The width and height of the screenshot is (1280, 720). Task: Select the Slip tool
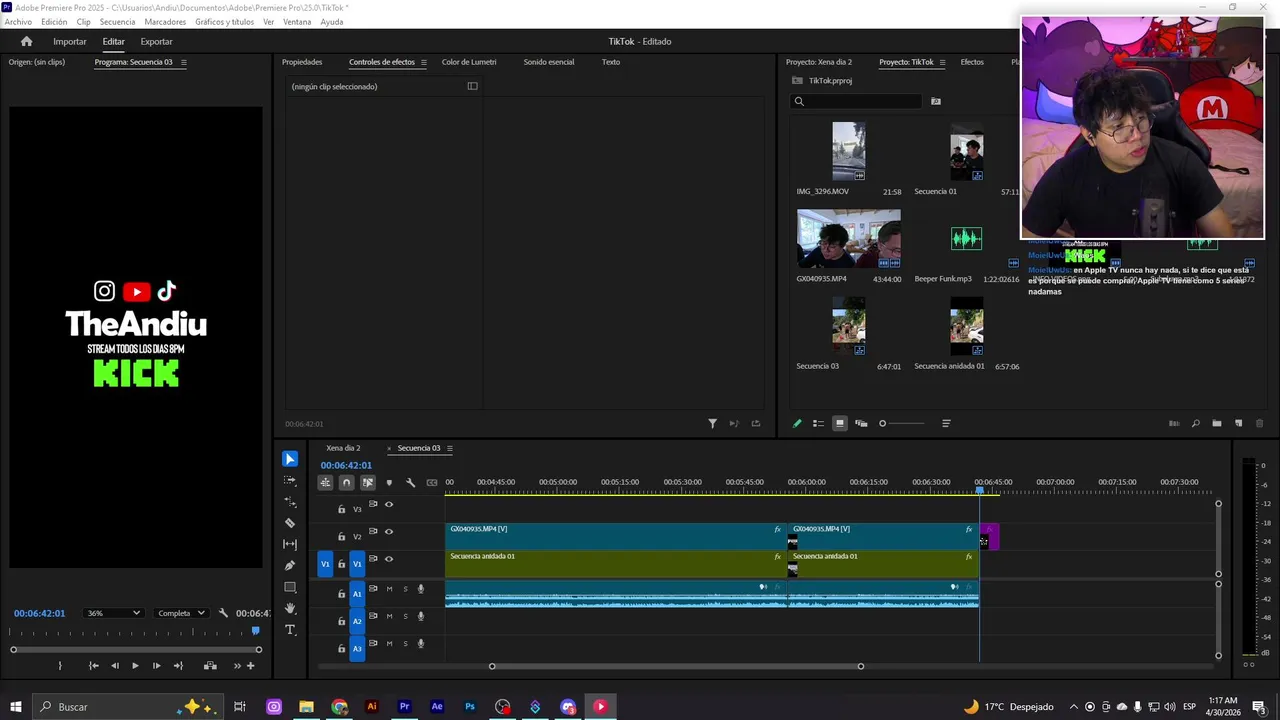pos(290,544)
